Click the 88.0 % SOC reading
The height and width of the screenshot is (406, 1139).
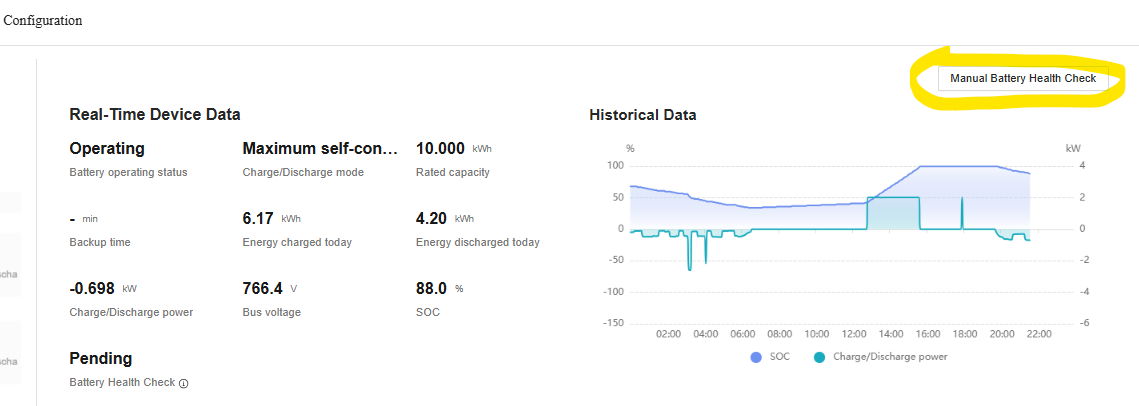pyautogui.click(x=431, y=288)
